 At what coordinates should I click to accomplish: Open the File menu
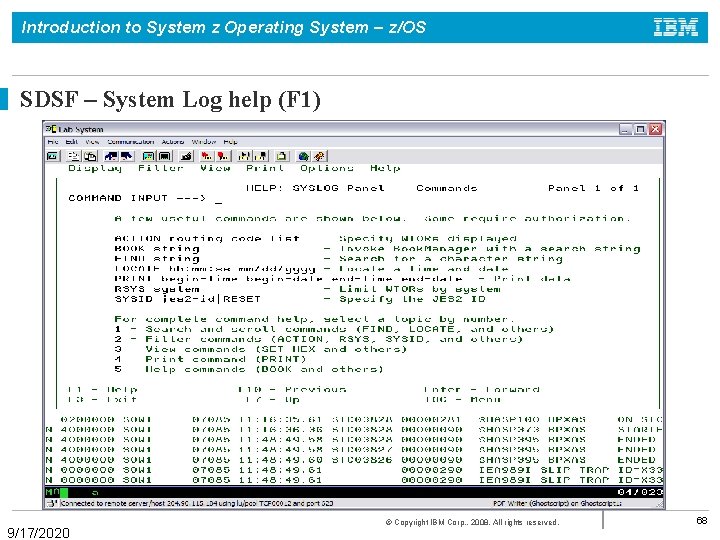[x=53, y=142]
